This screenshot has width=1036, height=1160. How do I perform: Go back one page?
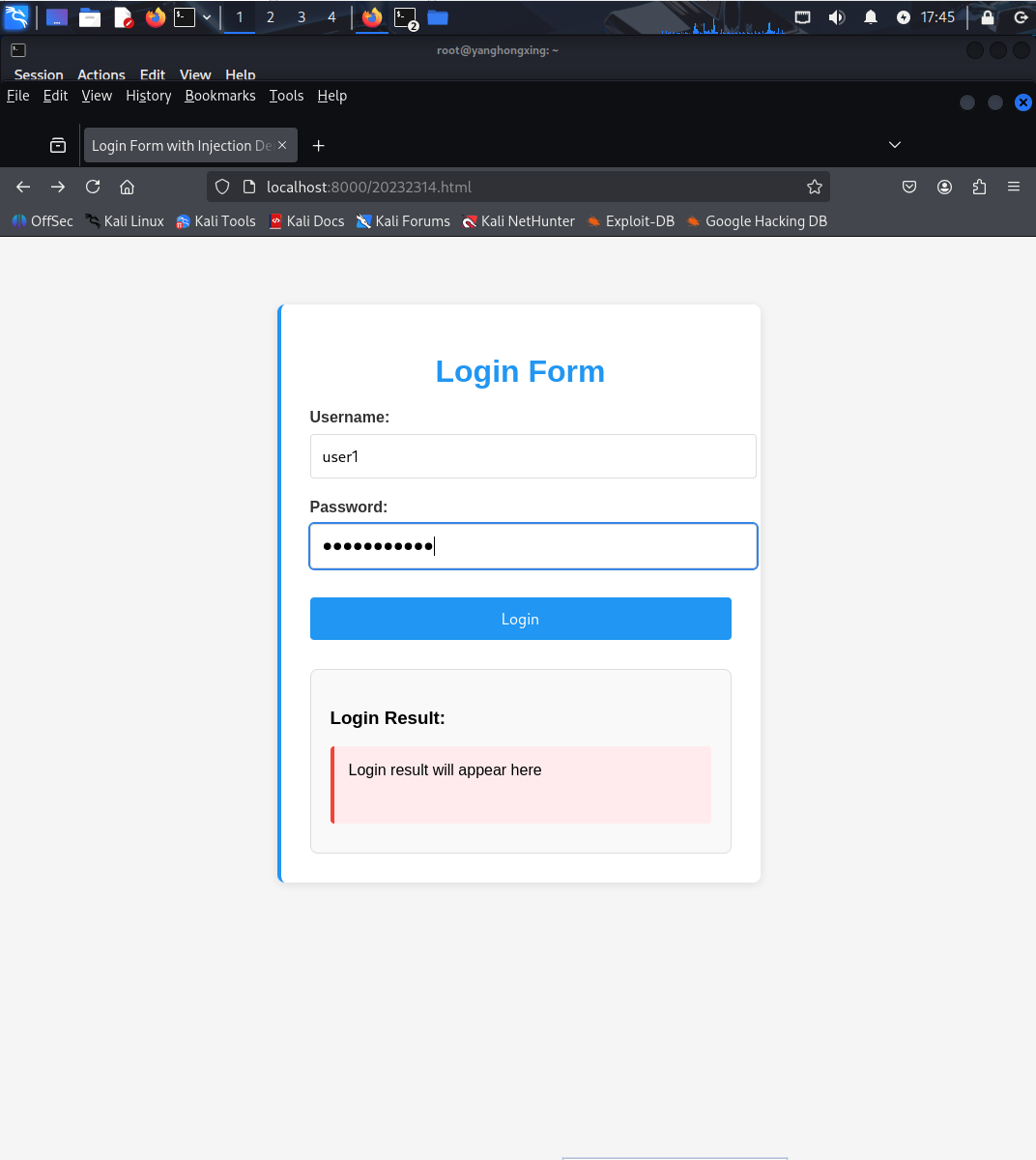(x=23, y=187)
